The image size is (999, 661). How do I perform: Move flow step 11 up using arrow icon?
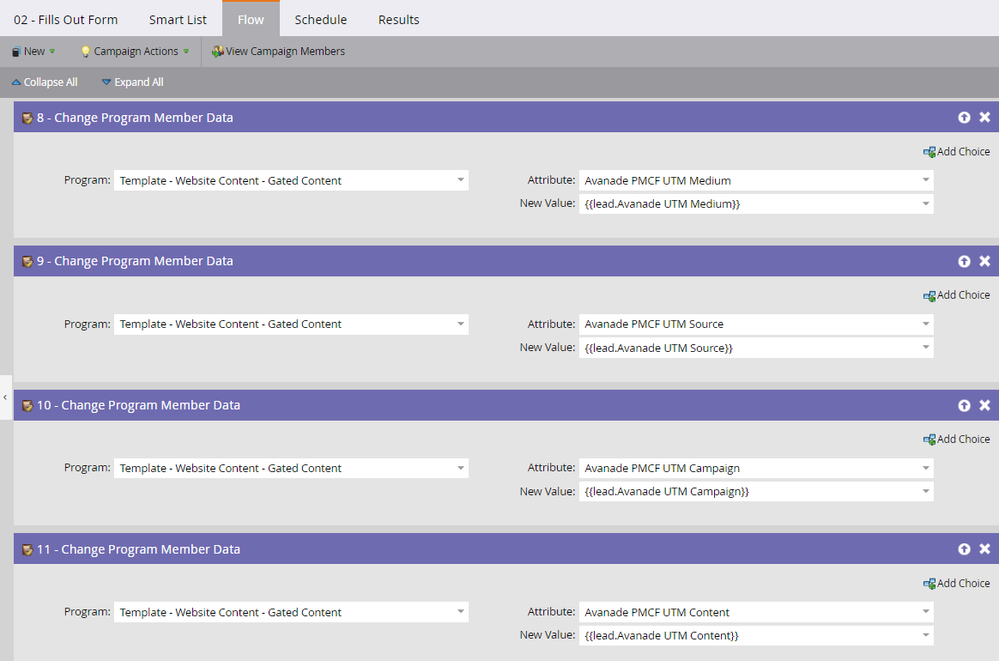tap(964, 549)
